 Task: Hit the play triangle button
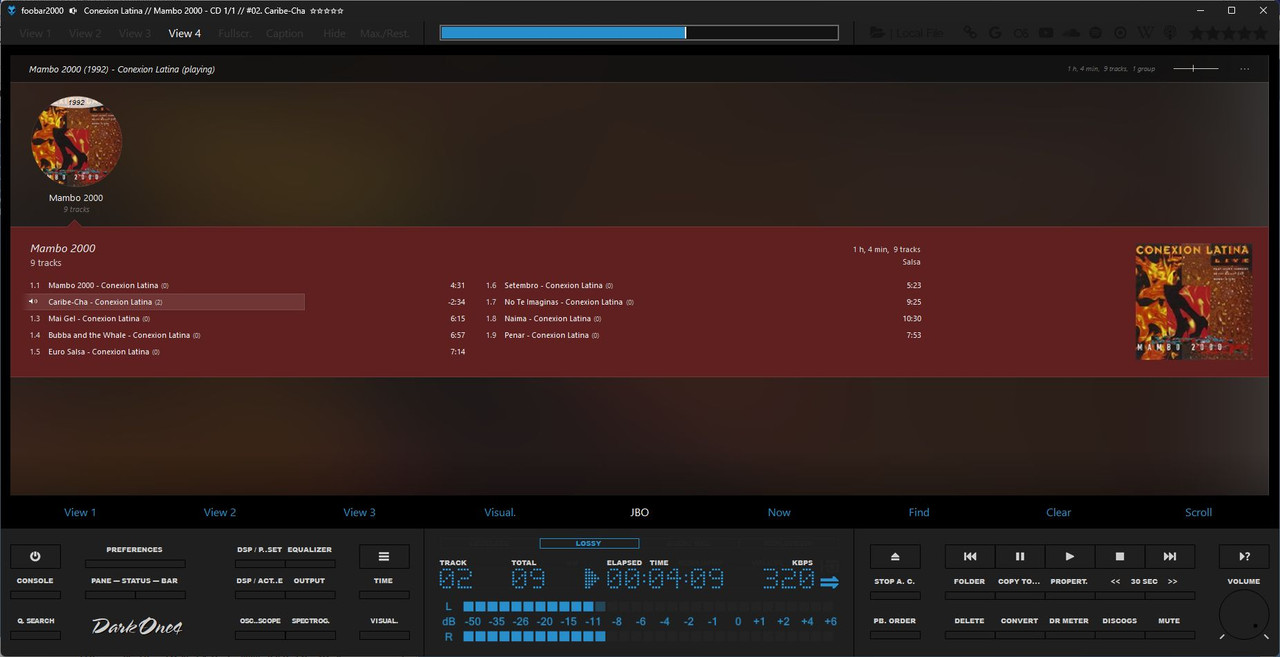1070,556
